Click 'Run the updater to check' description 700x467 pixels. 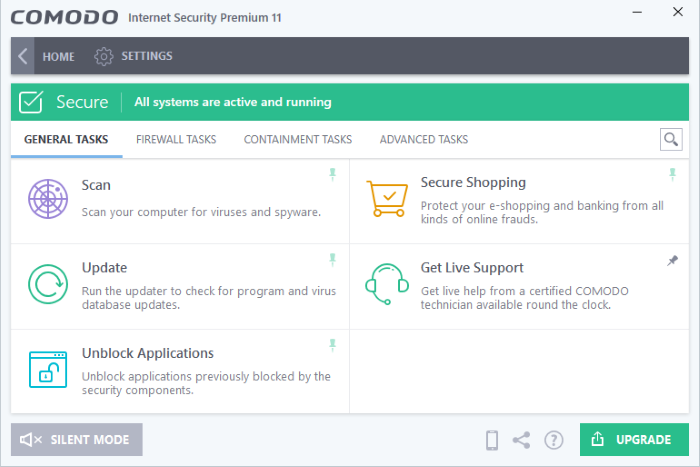coord(209,298)
